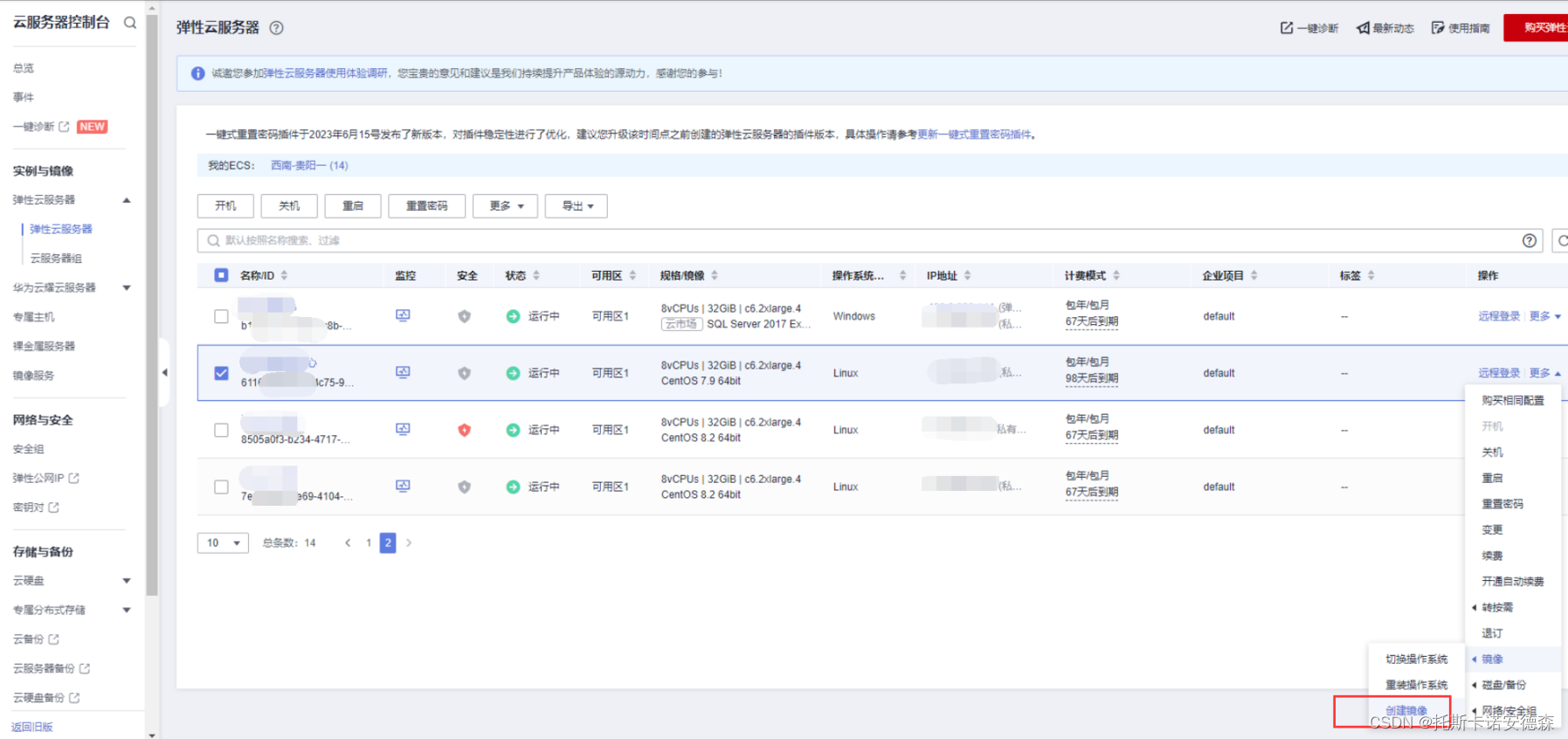
Task: Click the red security shield for 8505a0f3 server
Action: click(465, 430)
